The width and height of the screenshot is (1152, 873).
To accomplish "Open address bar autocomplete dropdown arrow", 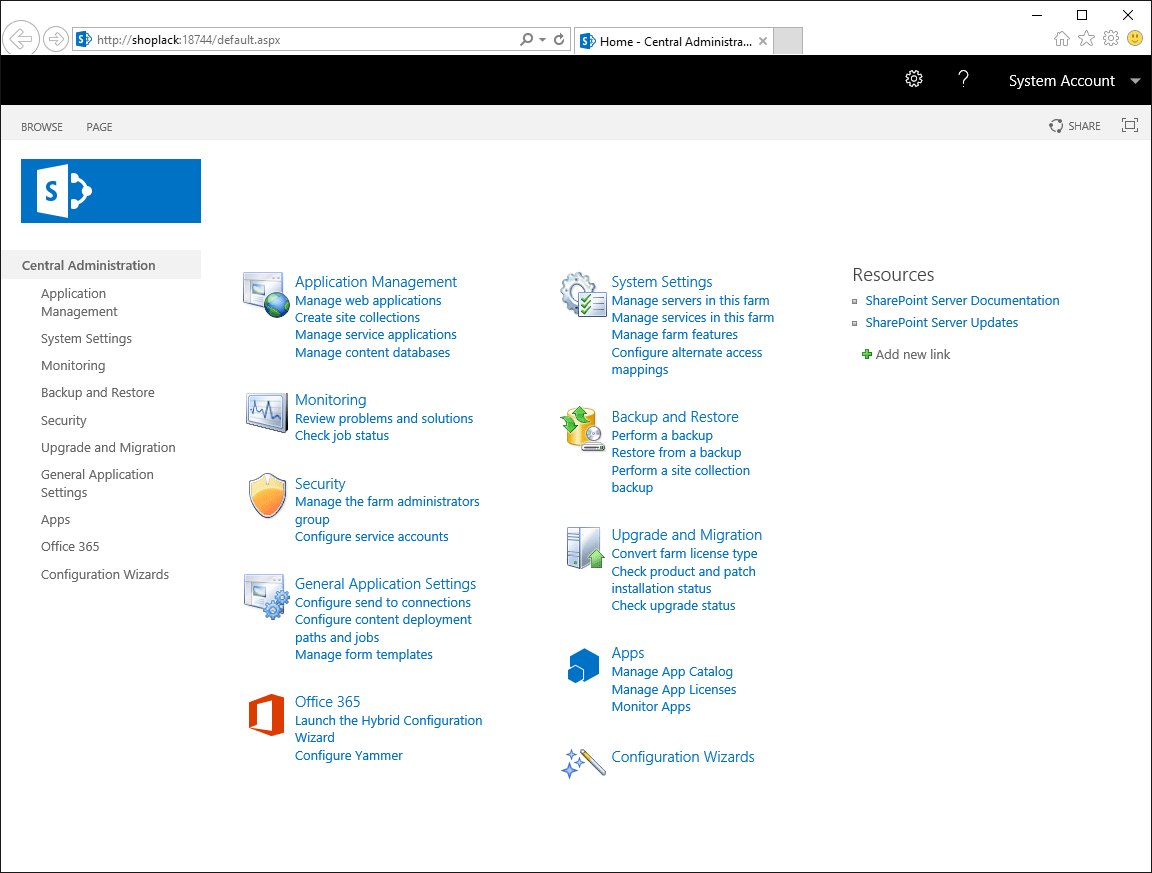I will pos(542,40).
